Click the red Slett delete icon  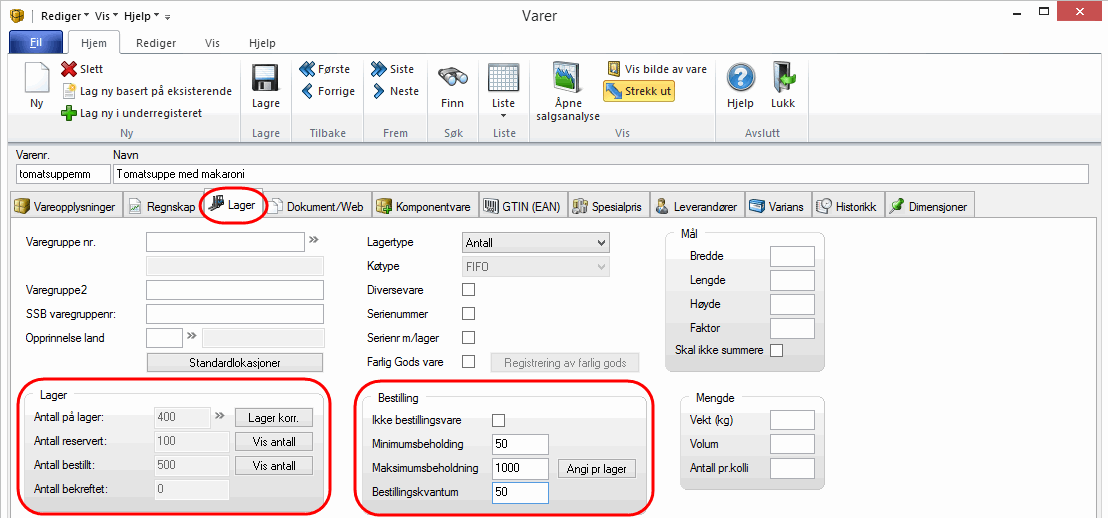tap(69, 69)
